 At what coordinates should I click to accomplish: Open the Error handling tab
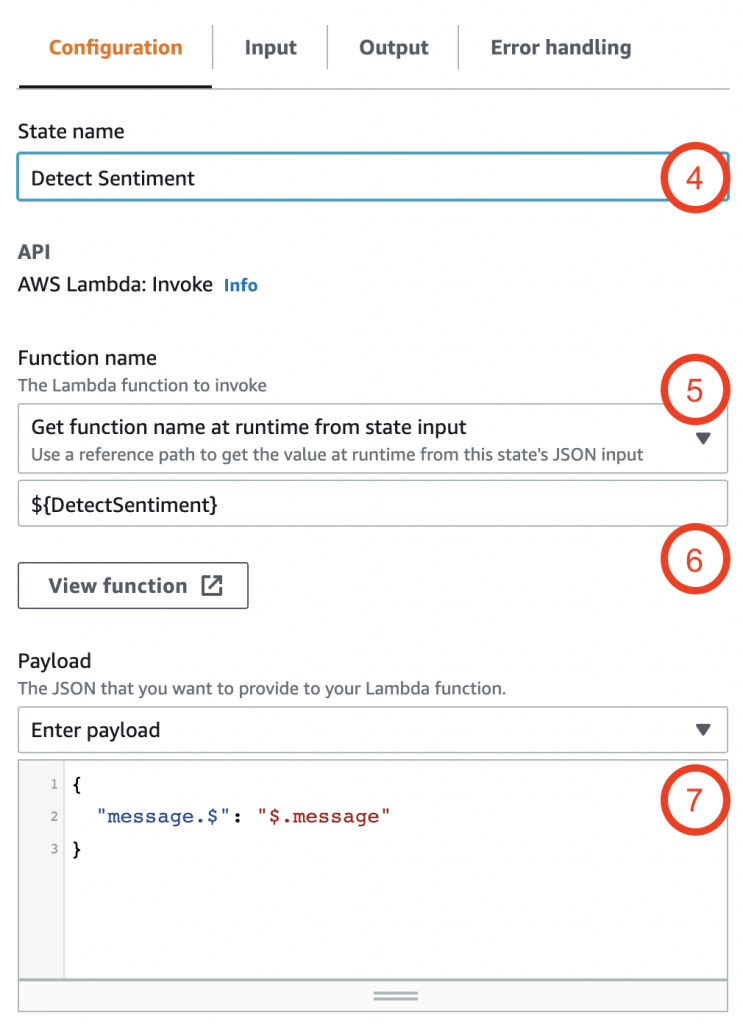[x=560, y=47]
